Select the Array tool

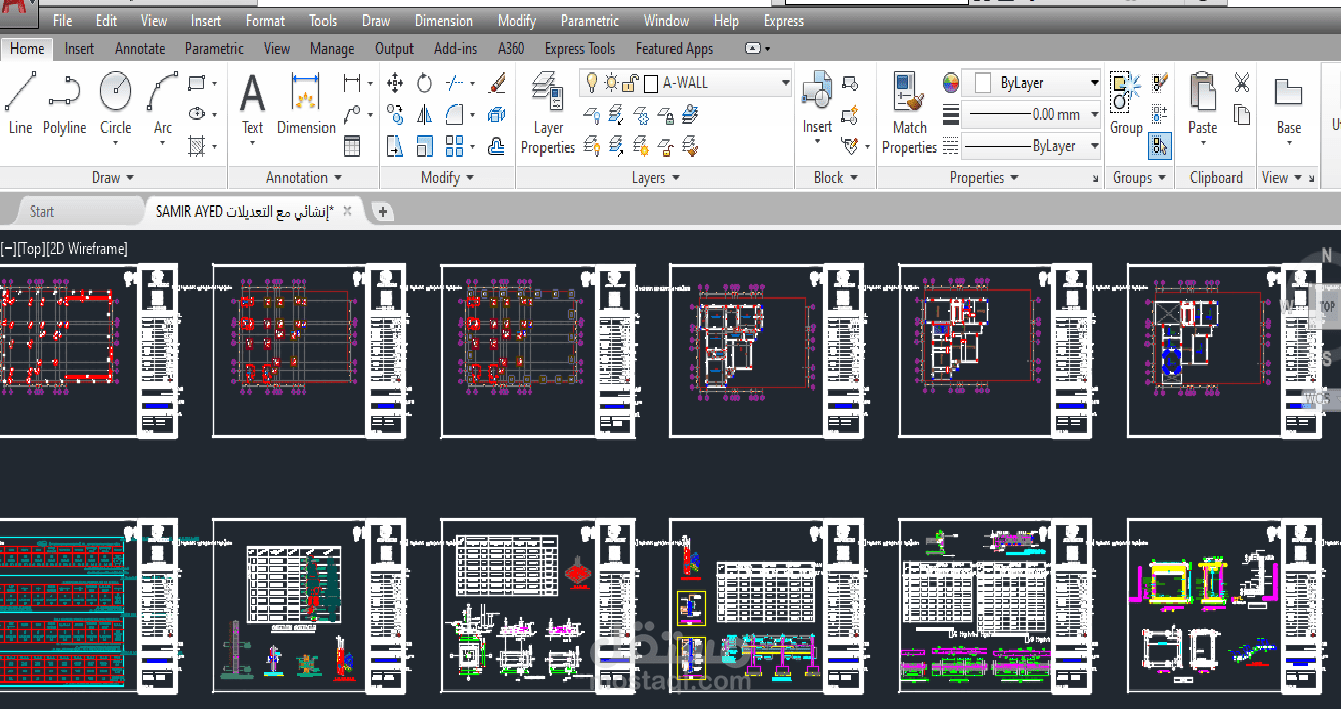(454, 147)
